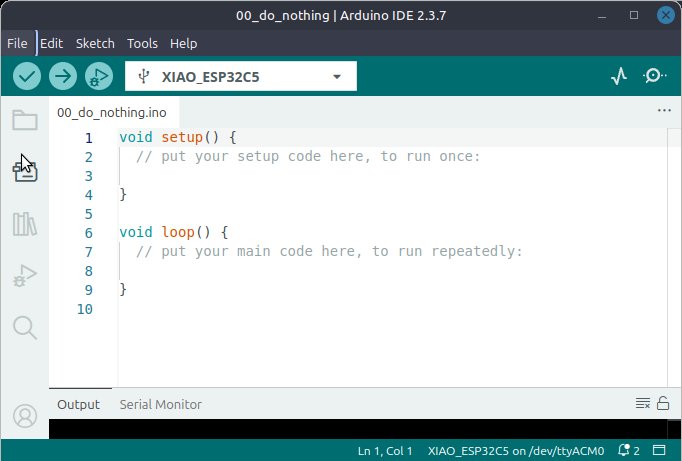The image size is (682, 461).
Task: Open the Help menu
Action: [x=184, y=43]
